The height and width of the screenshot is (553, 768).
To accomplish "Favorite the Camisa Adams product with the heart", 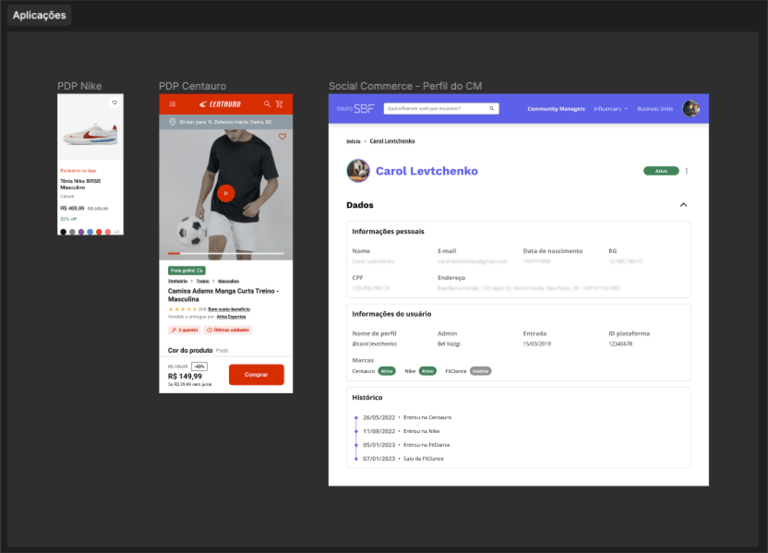I will (x=282, y=137).
